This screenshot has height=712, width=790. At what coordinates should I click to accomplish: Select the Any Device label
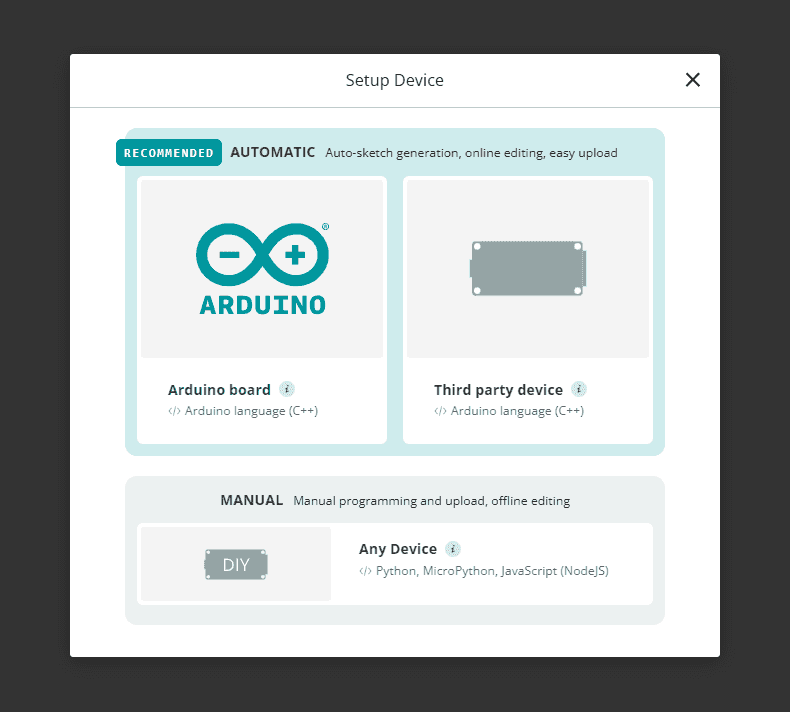point(398,549)
